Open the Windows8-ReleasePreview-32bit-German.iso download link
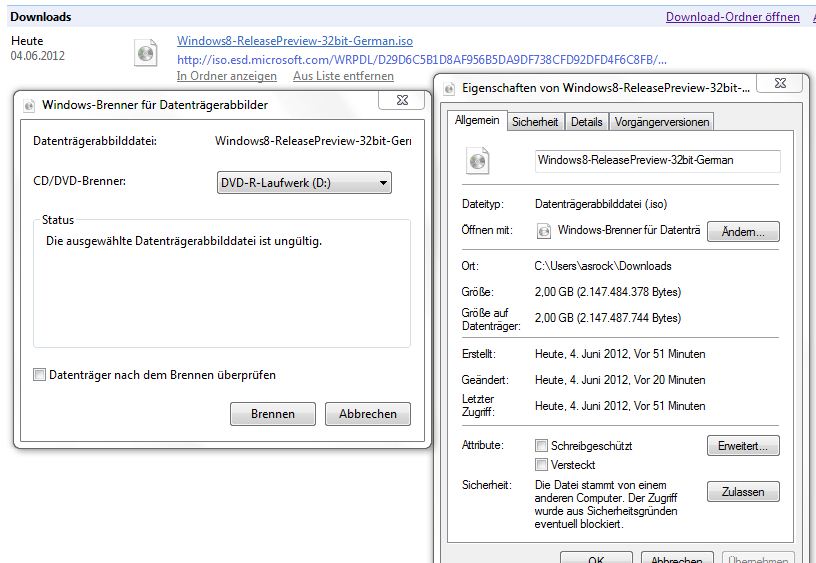Image resolution: width=816 pixels, height=563 pixels. [295, 41]
